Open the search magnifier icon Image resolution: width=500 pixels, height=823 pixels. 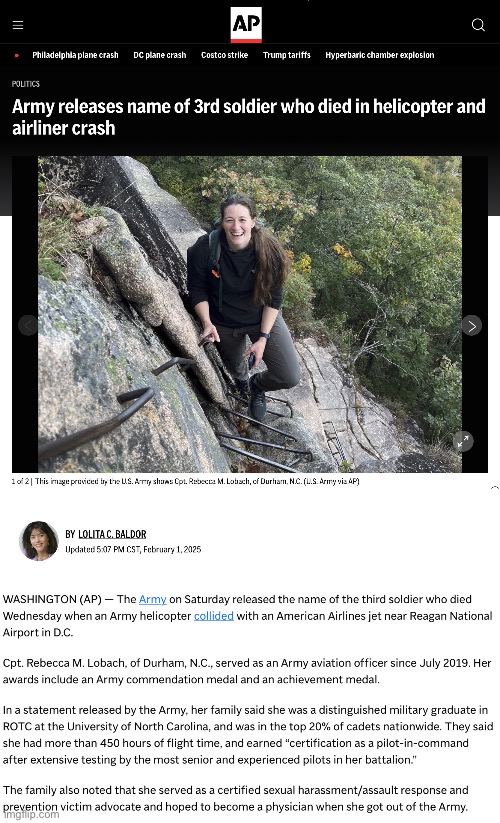click(x=478, y=25)
